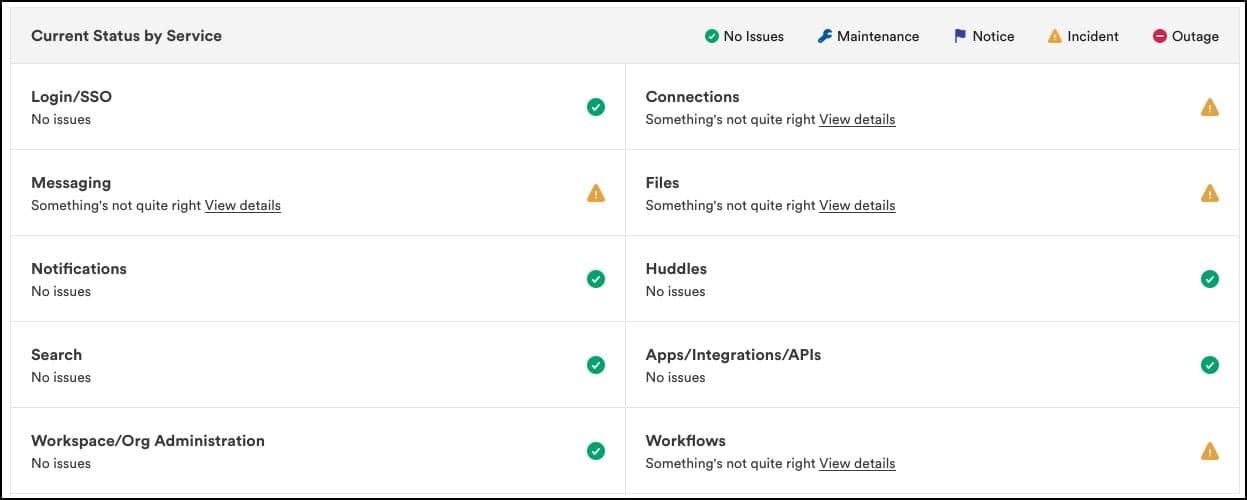Click the Current Status by Service heading

[126, 36]
